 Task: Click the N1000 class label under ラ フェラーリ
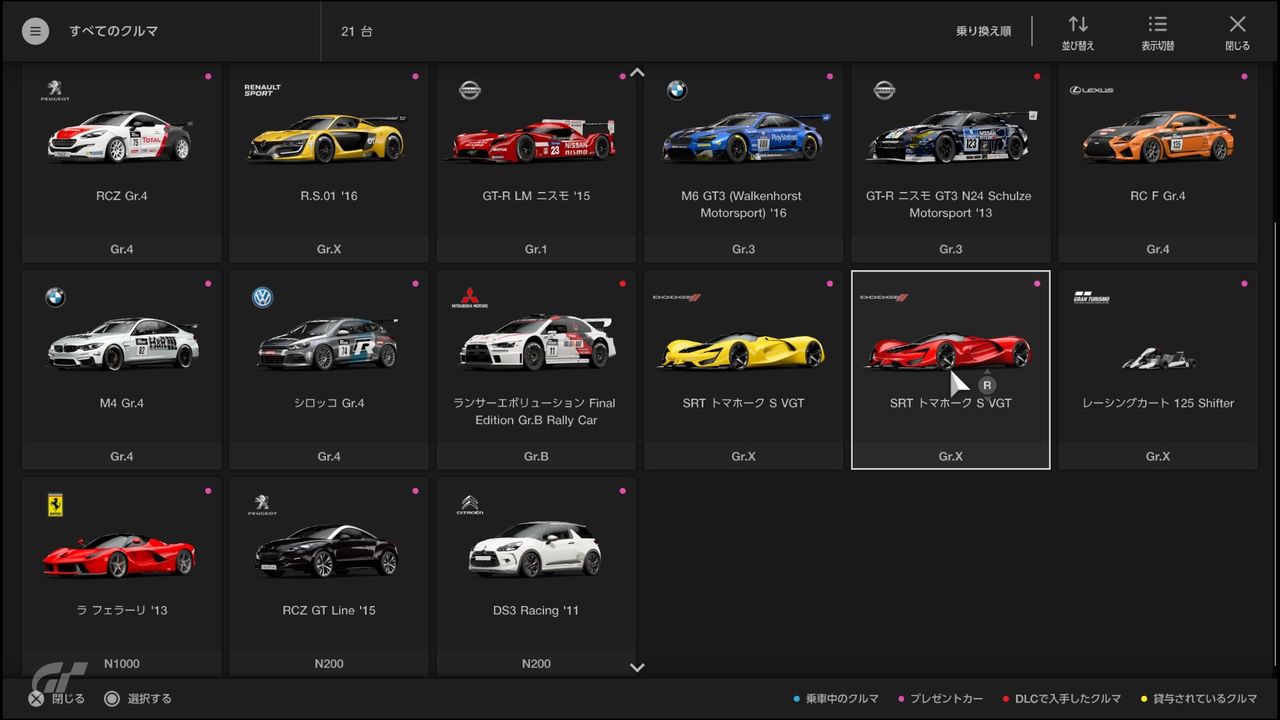click(121, 664)
